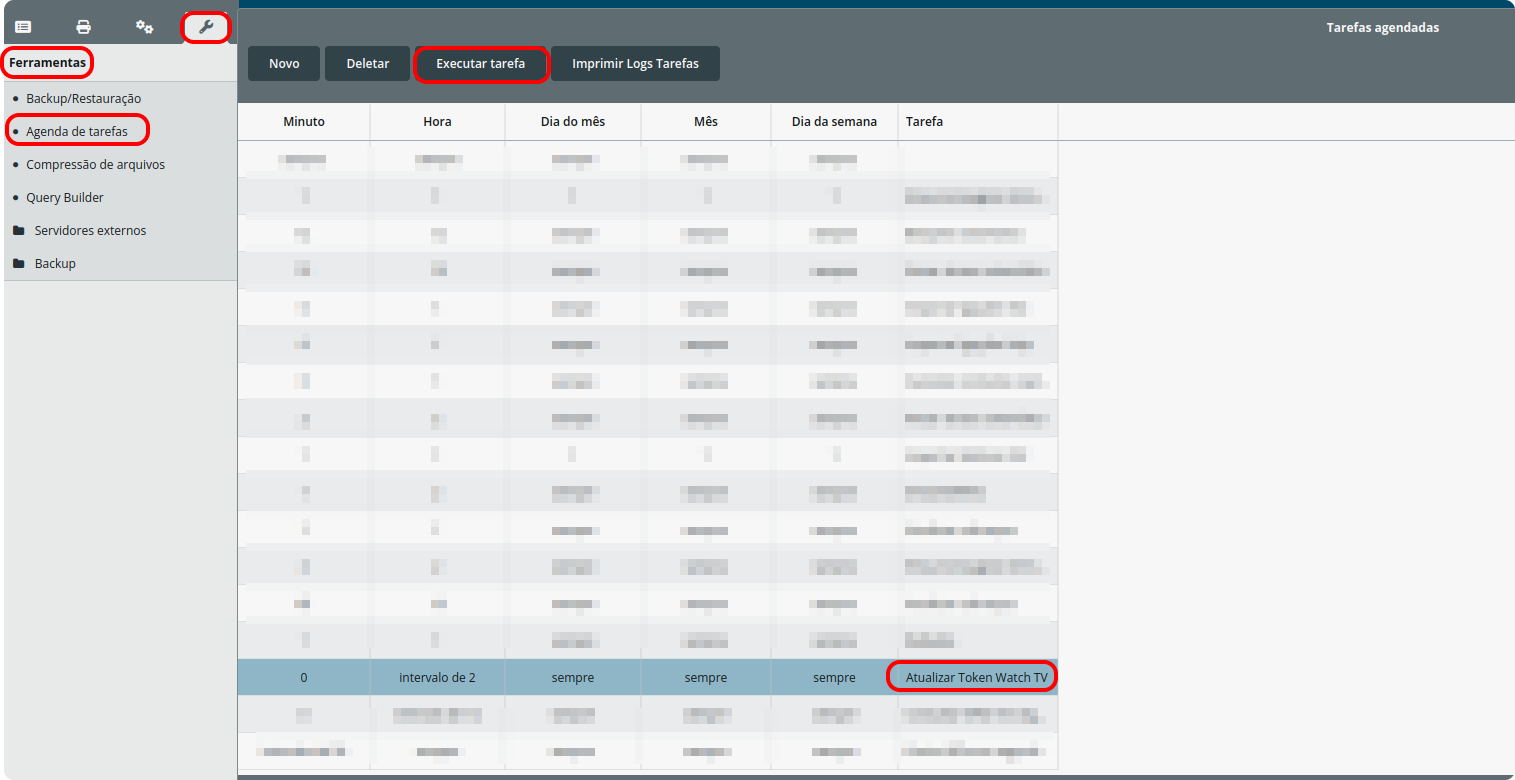Sort by the Minuto column header
This screenshot has width=1515, height=780.
coord(304,122)
